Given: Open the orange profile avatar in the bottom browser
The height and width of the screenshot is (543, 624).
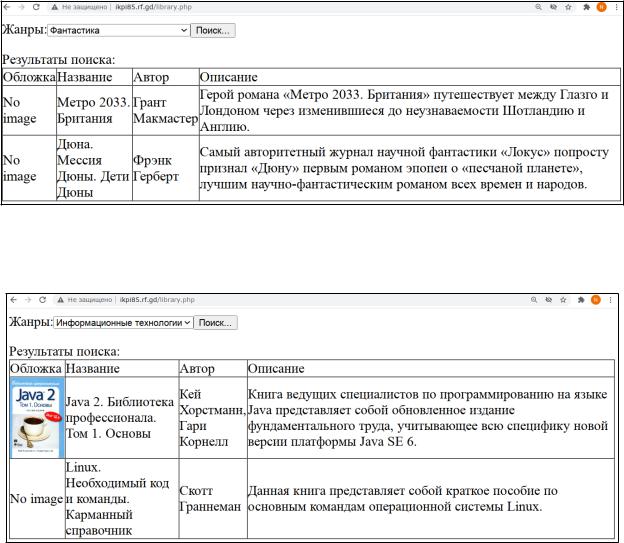Looking at the screenshot, I should 597,299.
